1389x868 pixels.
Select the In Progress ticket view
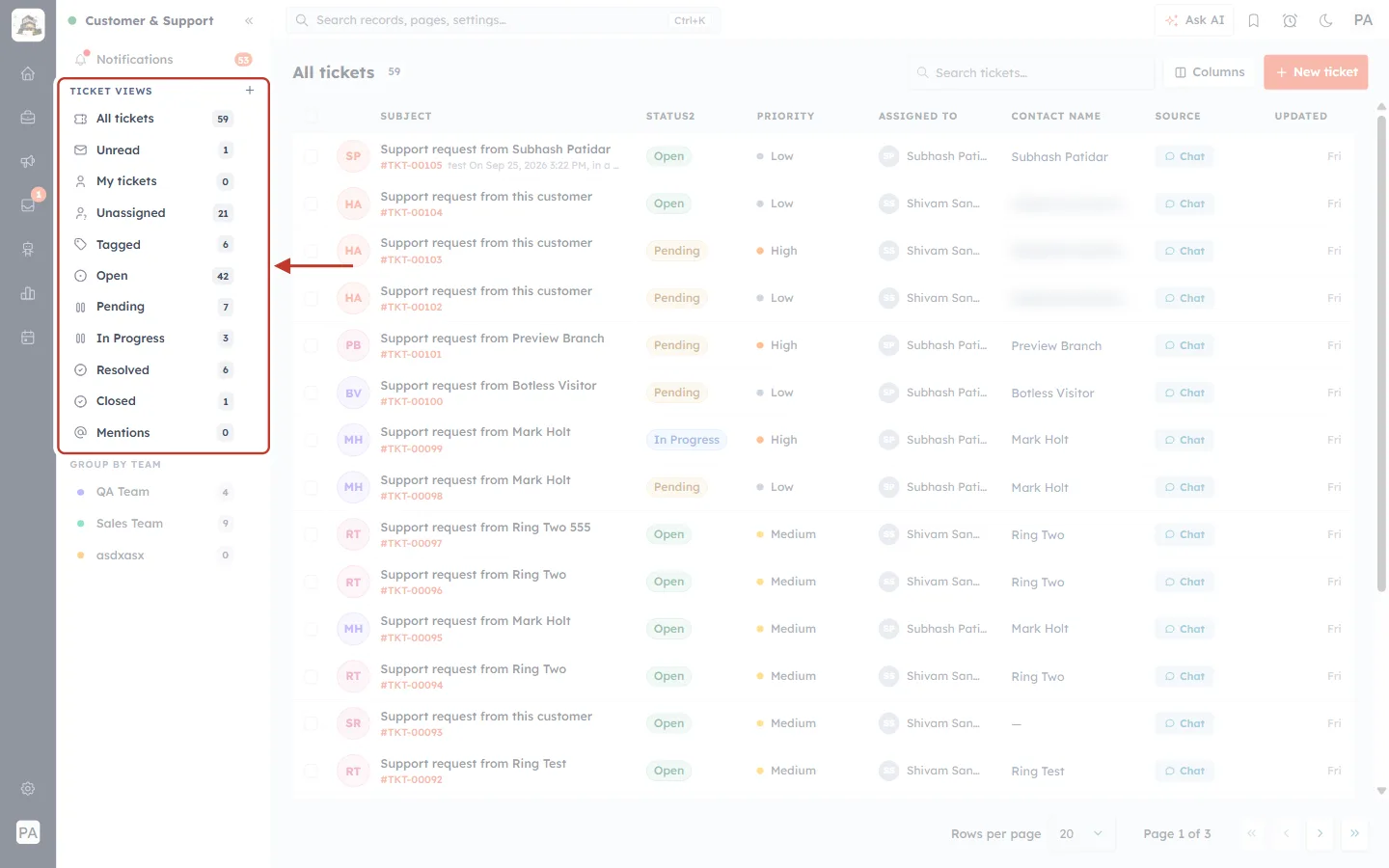(154, 339)
